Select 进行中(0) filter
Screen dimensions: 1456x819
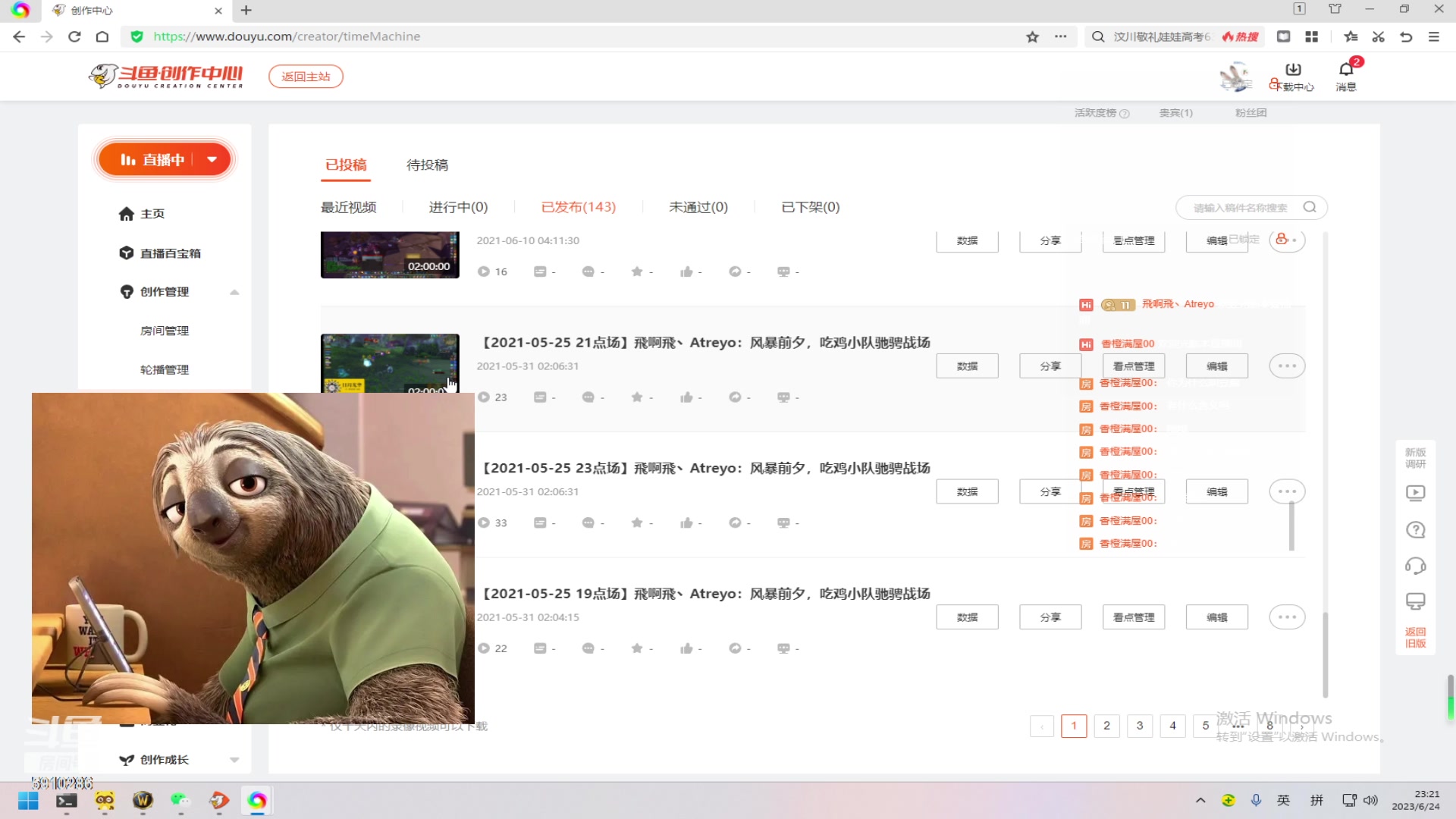coord(458,207)
